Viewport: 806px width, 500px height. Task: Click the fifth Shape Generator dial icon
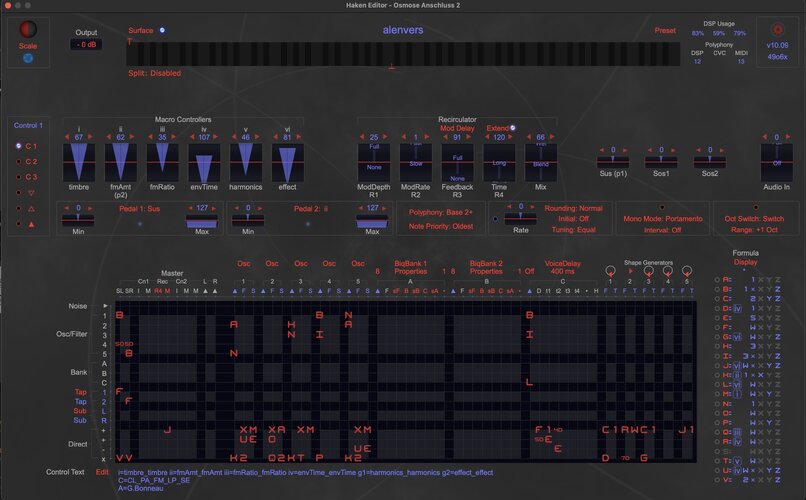(x=687, y=270)
